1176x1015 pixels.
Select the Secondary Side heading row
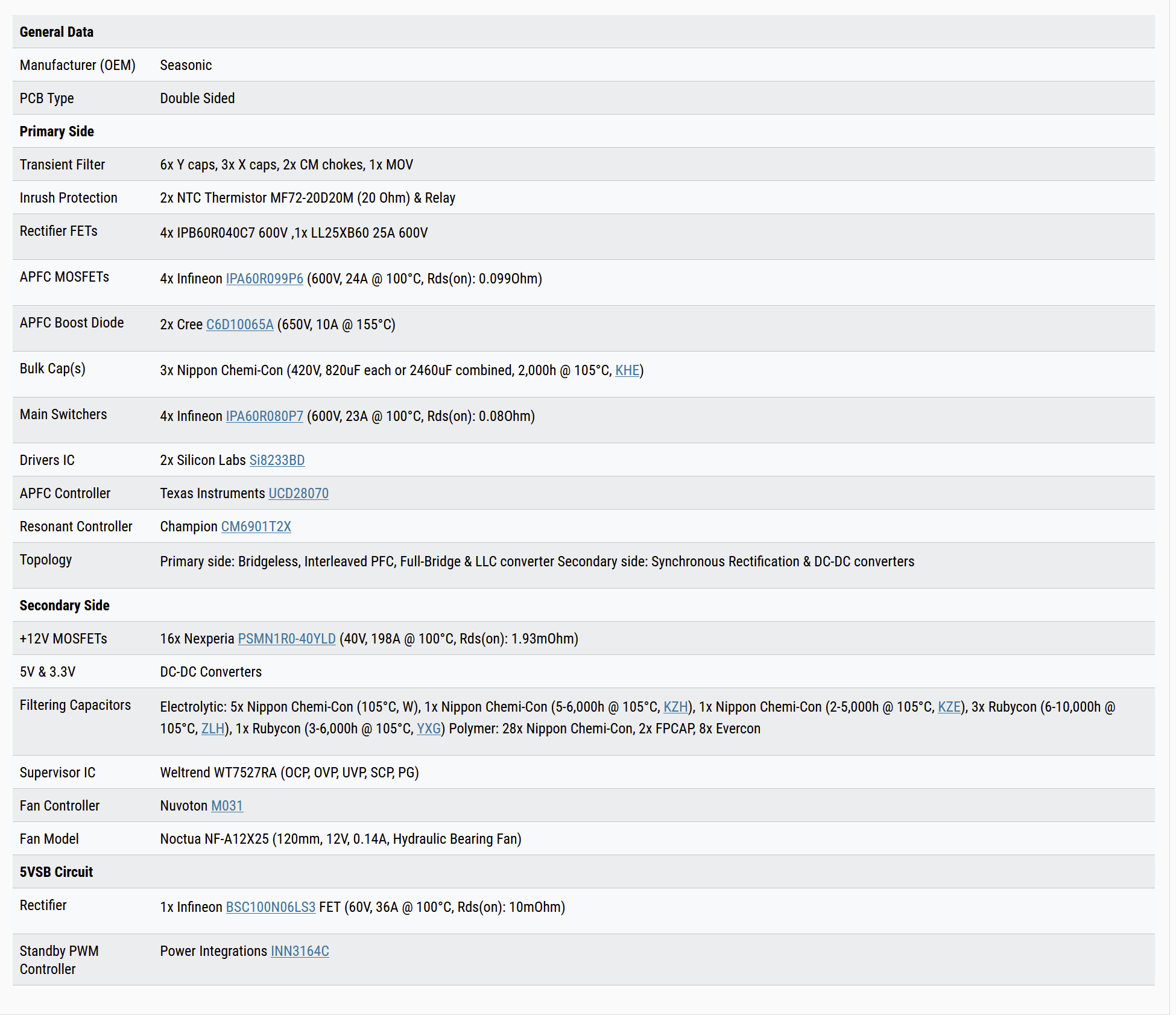coord(65,606)
